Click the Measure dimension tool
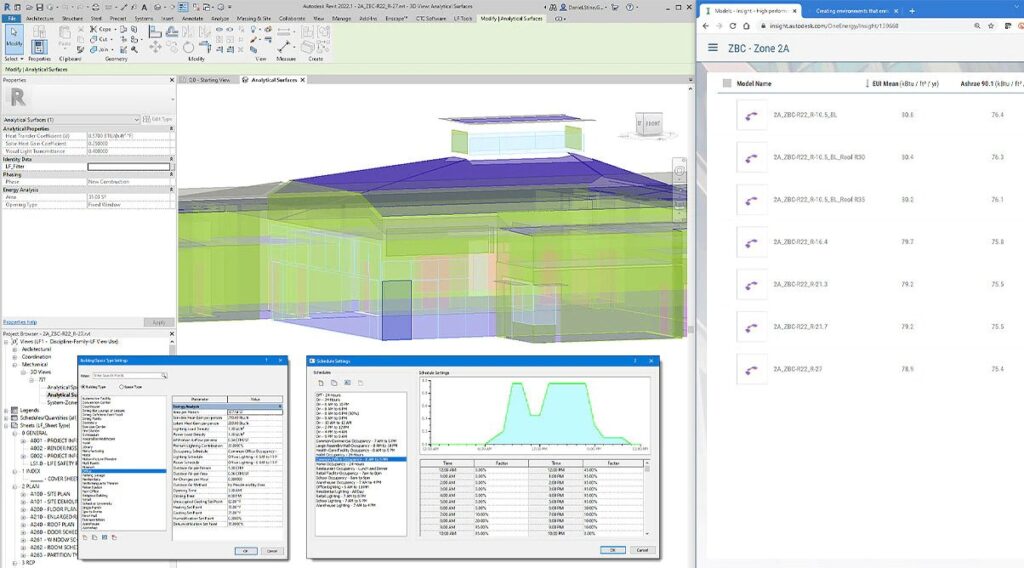Screen dimensions: 1024x568 click(285, 46)
